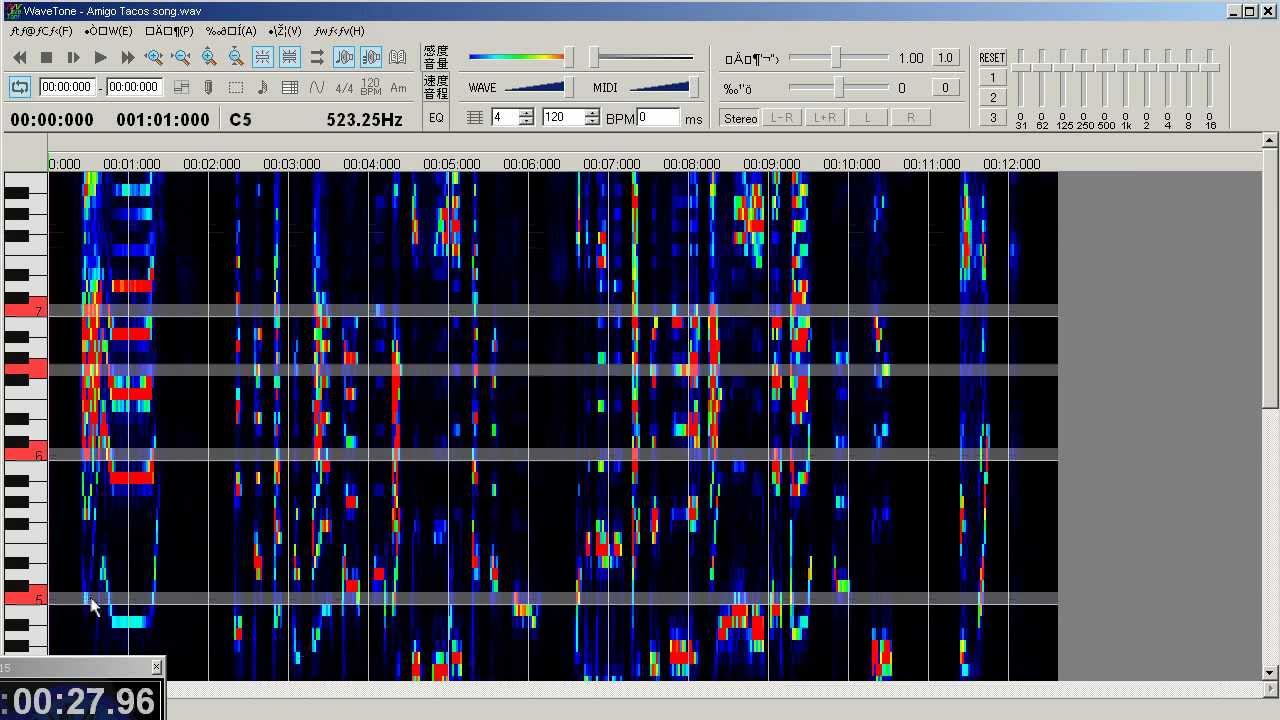Viewport: 1280px width, 720px height.
Task: Click the loop start time field
Action: point(67,87)
